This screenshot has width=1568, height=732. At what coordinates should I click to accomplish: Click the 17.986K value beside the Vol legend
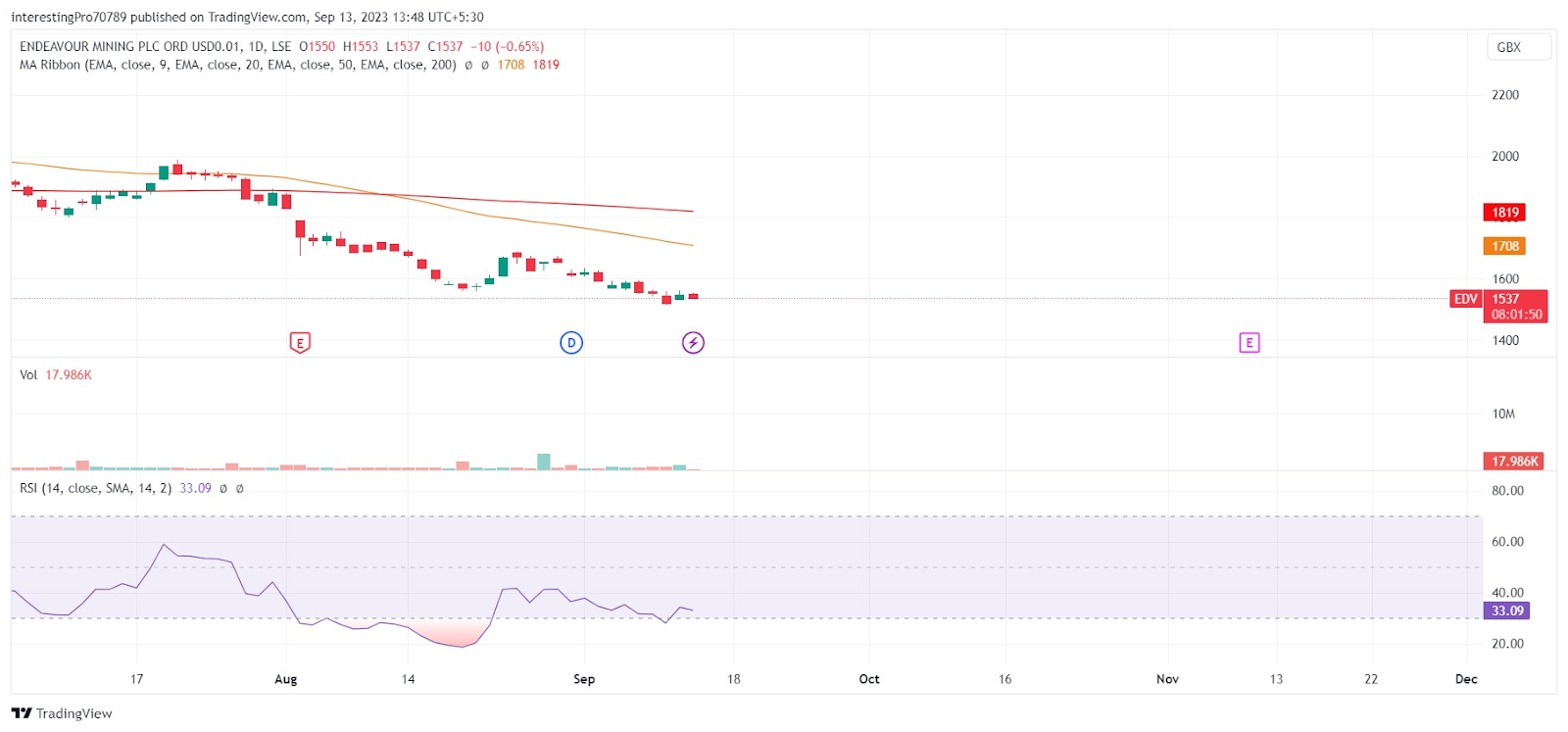pos(69,375)
